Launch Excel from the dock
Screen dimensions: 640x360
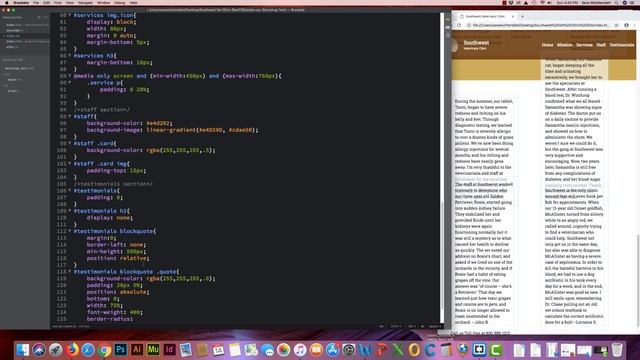coord(398,350)
